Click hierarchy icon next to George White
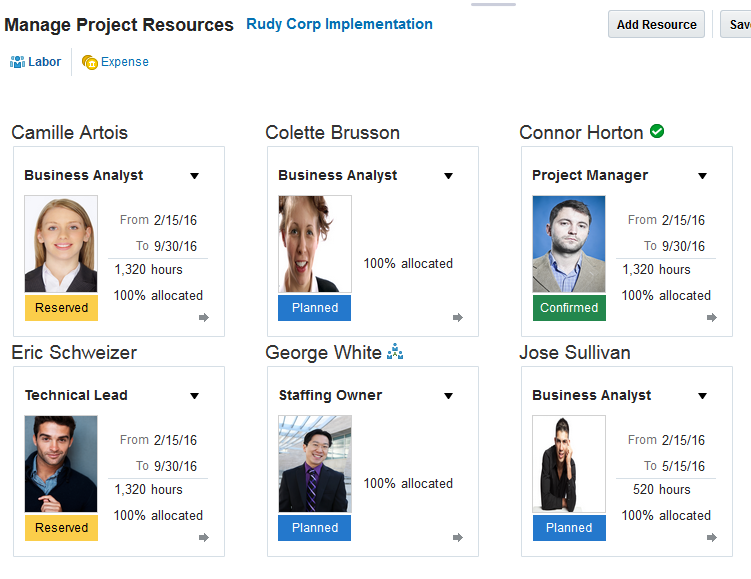Image resolution: width=751 pixels, height=579 pixels. coord(395,351)
